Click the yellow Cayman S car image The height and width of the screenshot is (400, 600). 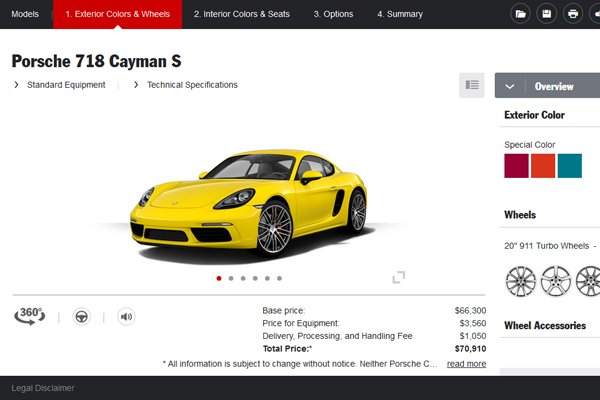click(249, 205)
